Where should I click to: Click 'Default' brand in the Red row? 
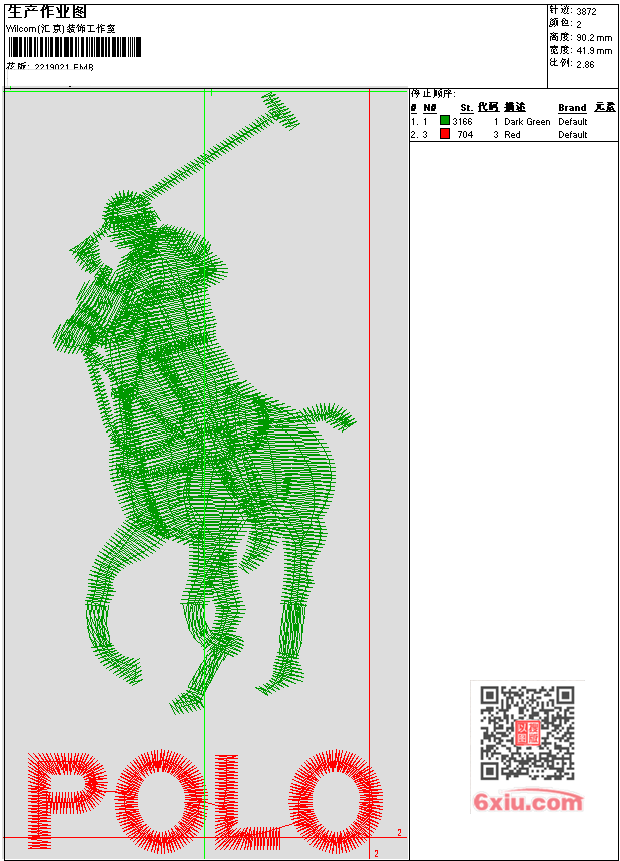573,135
